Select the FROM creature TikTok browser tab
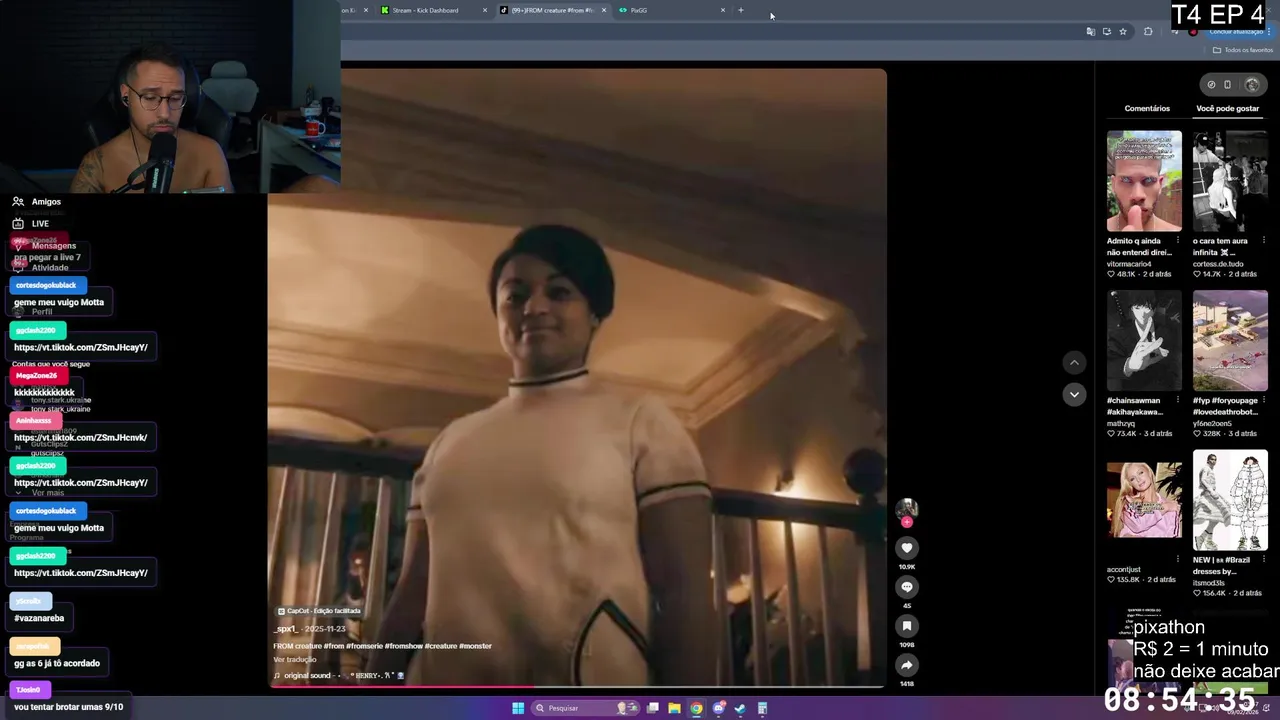1280x720 pixels. pyautogui.click(x=553, y=10)
